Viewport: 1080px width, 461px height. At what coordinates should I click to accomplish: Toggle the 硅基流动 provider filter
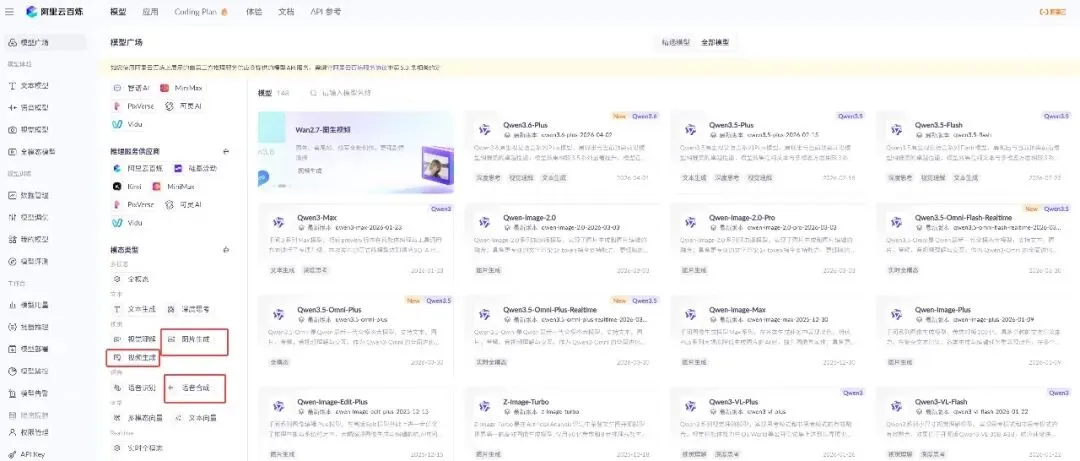195,168
